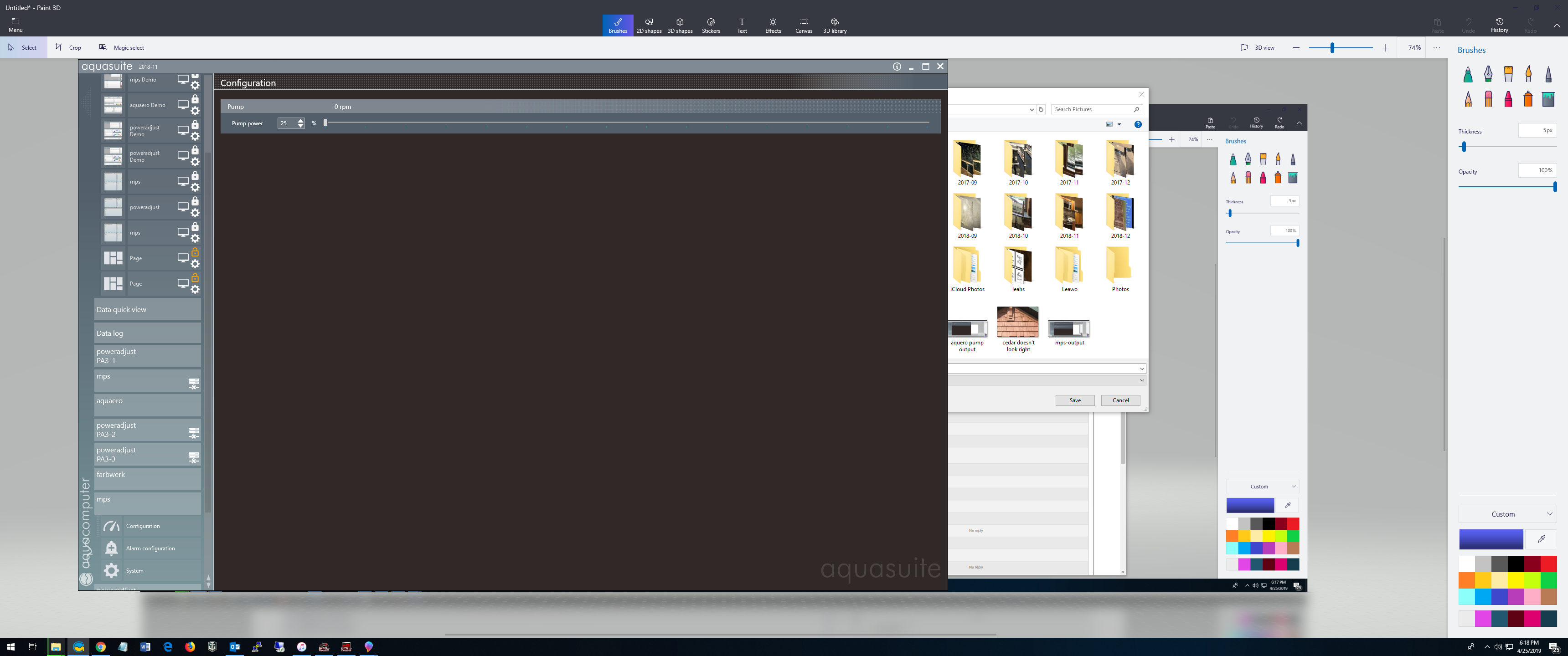Choose the Fill bucket tool
1568x656 pixels.
coord(1548,98)
